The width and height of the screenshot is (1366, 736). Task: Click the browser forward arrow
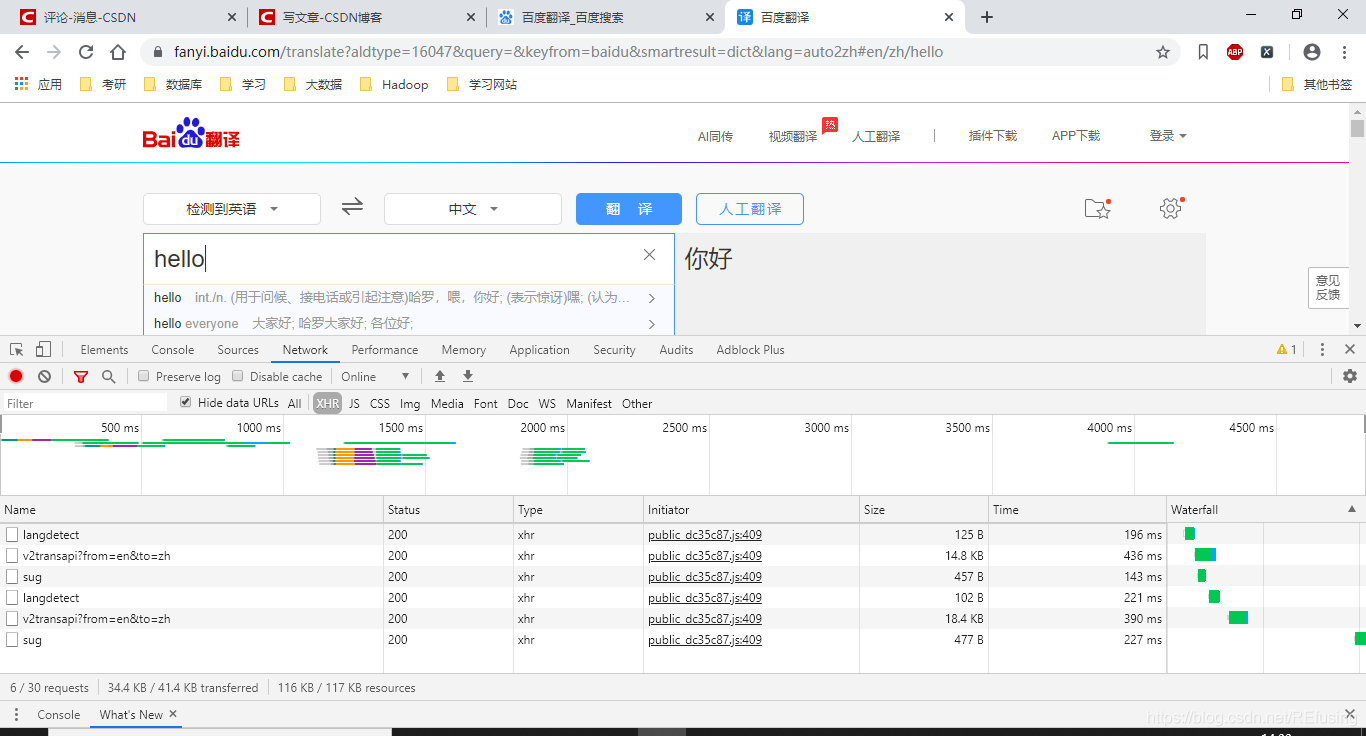[54, 52]
